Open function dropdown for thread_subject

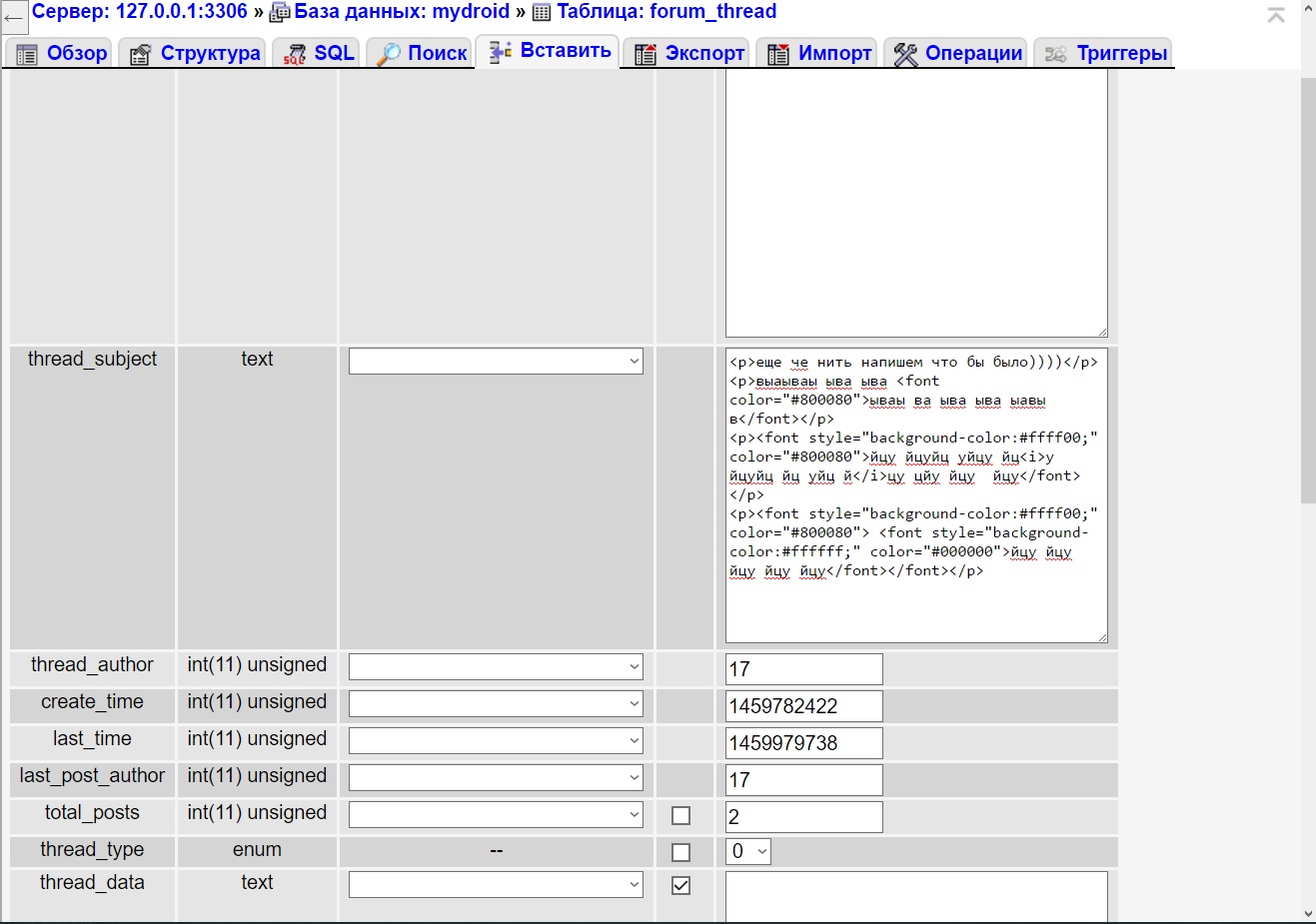point(496,362)
